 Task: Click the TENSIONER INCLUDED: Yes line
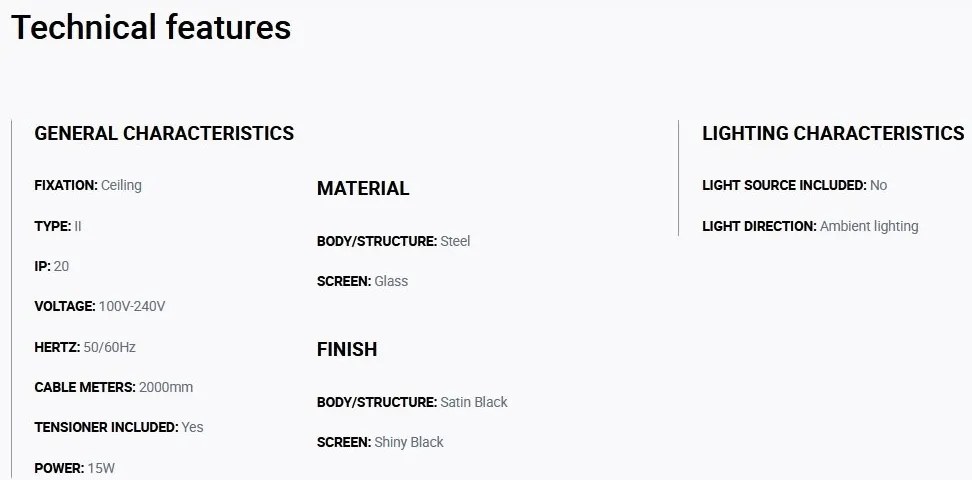point(118,427)
